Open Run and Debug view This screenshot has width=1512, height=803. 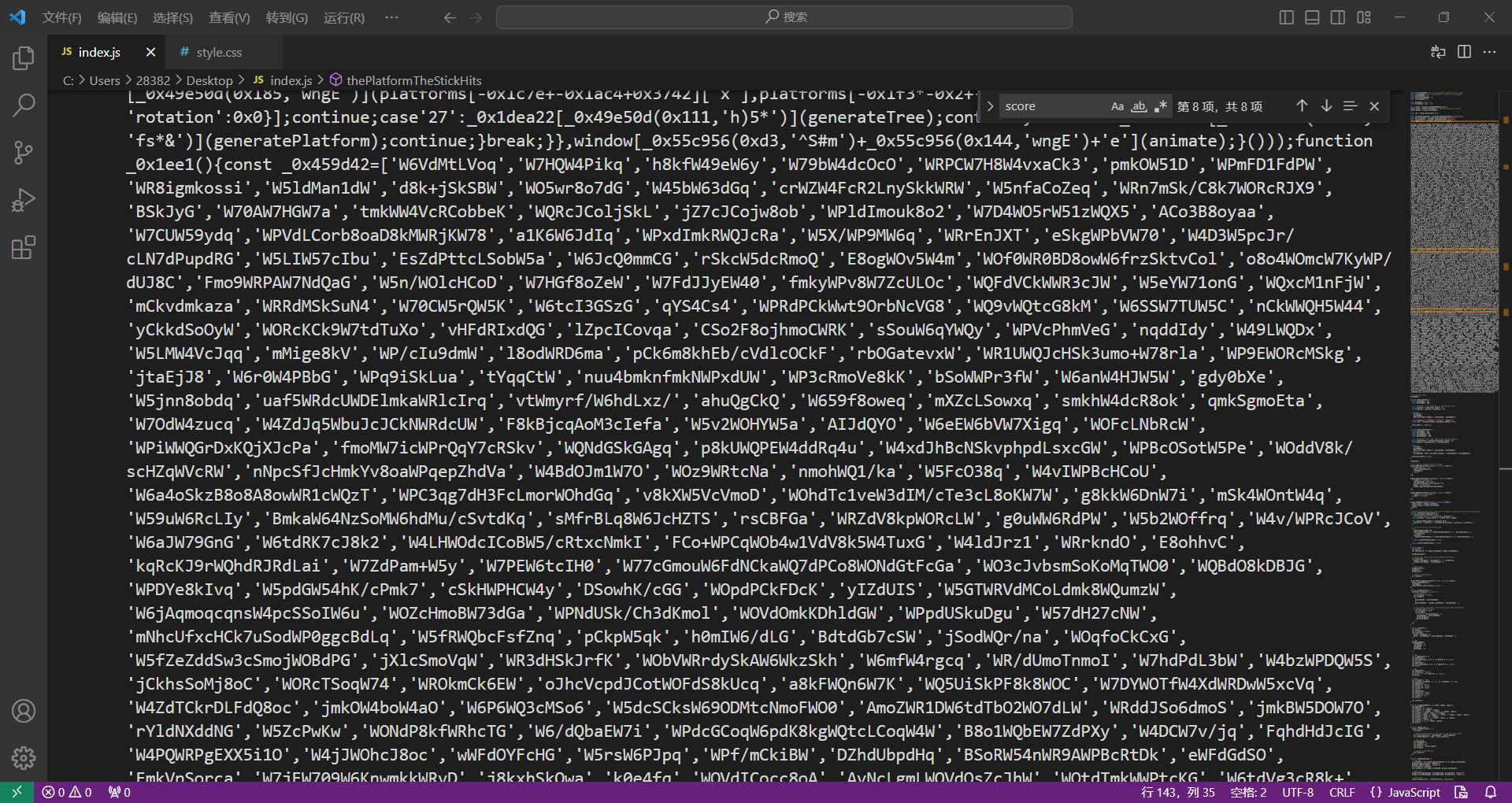(24, 200)
